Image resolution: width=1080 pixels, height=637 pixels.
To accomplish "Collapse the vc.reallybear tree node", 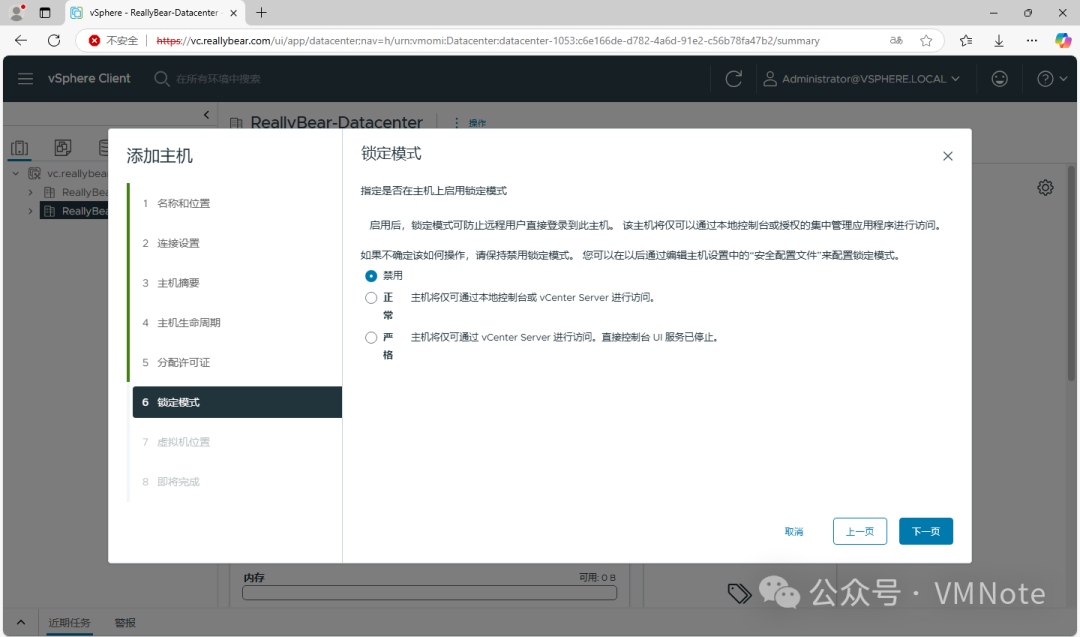I will pos(16,174).
